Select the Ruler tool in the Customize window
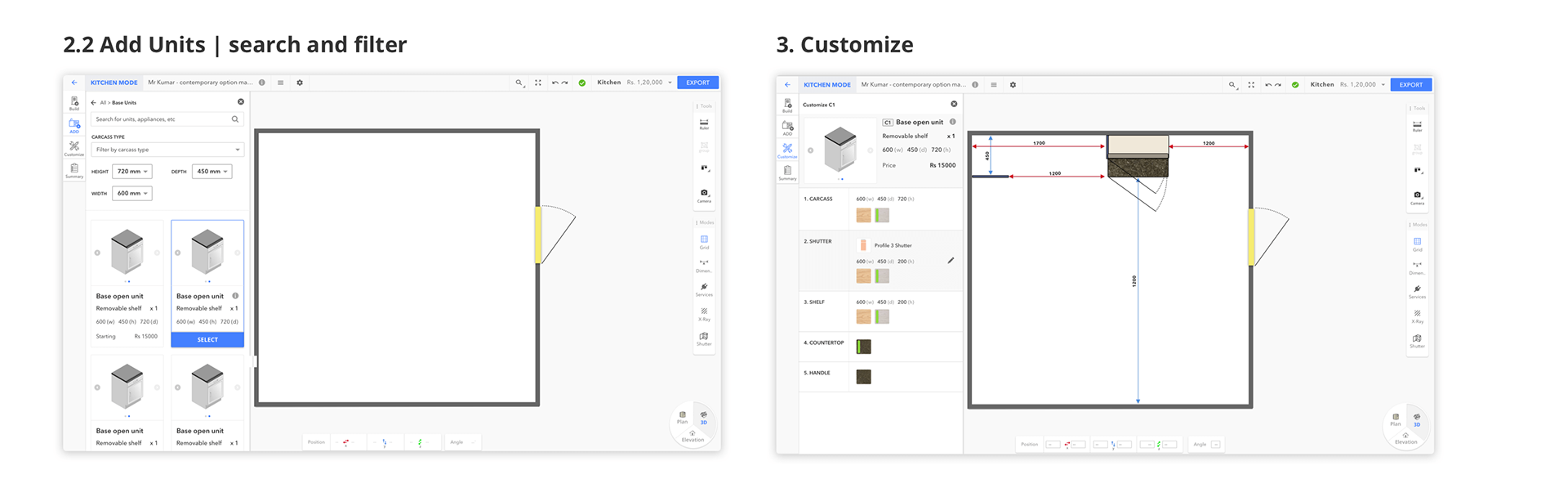The width and height of the screenshot is (1568, 488). (1417, 127)
